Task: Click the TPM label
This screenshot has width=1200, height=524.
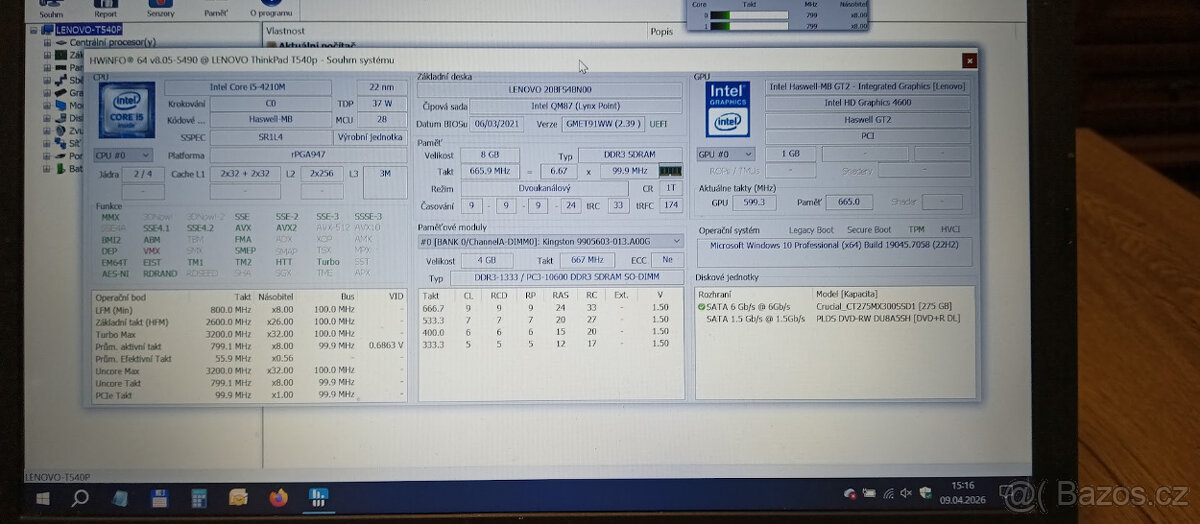Action: point(916,230)
